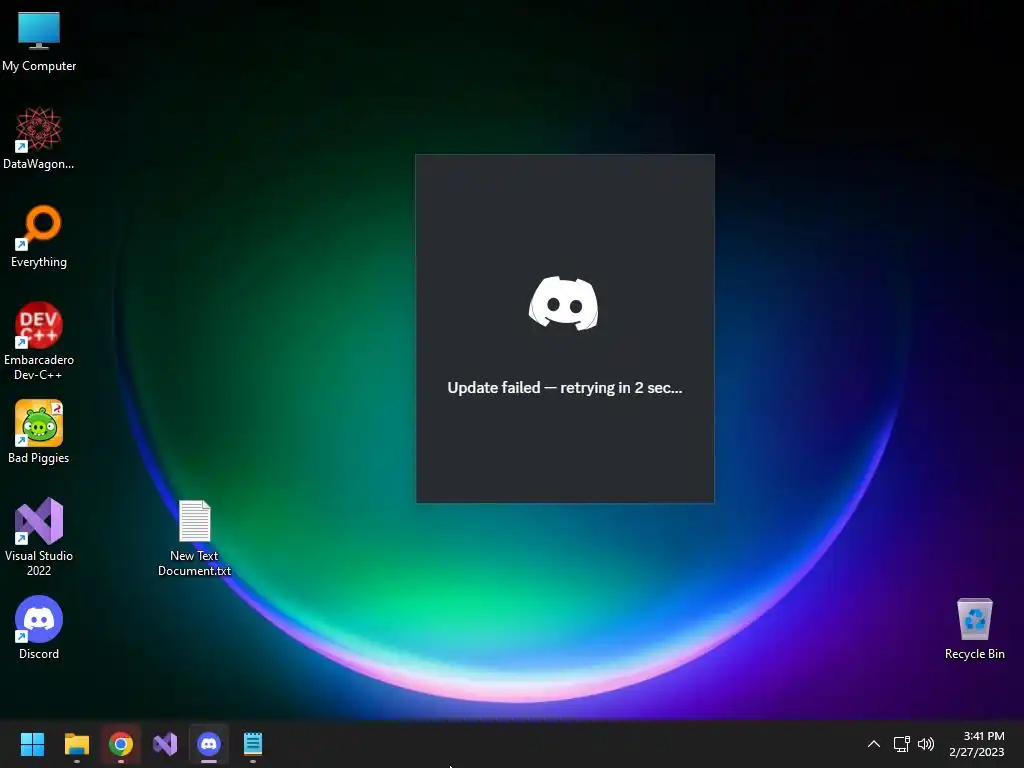1024x768 pixels.
Task: Select the Discord desktop shortcut
Action: pos(39,628)
